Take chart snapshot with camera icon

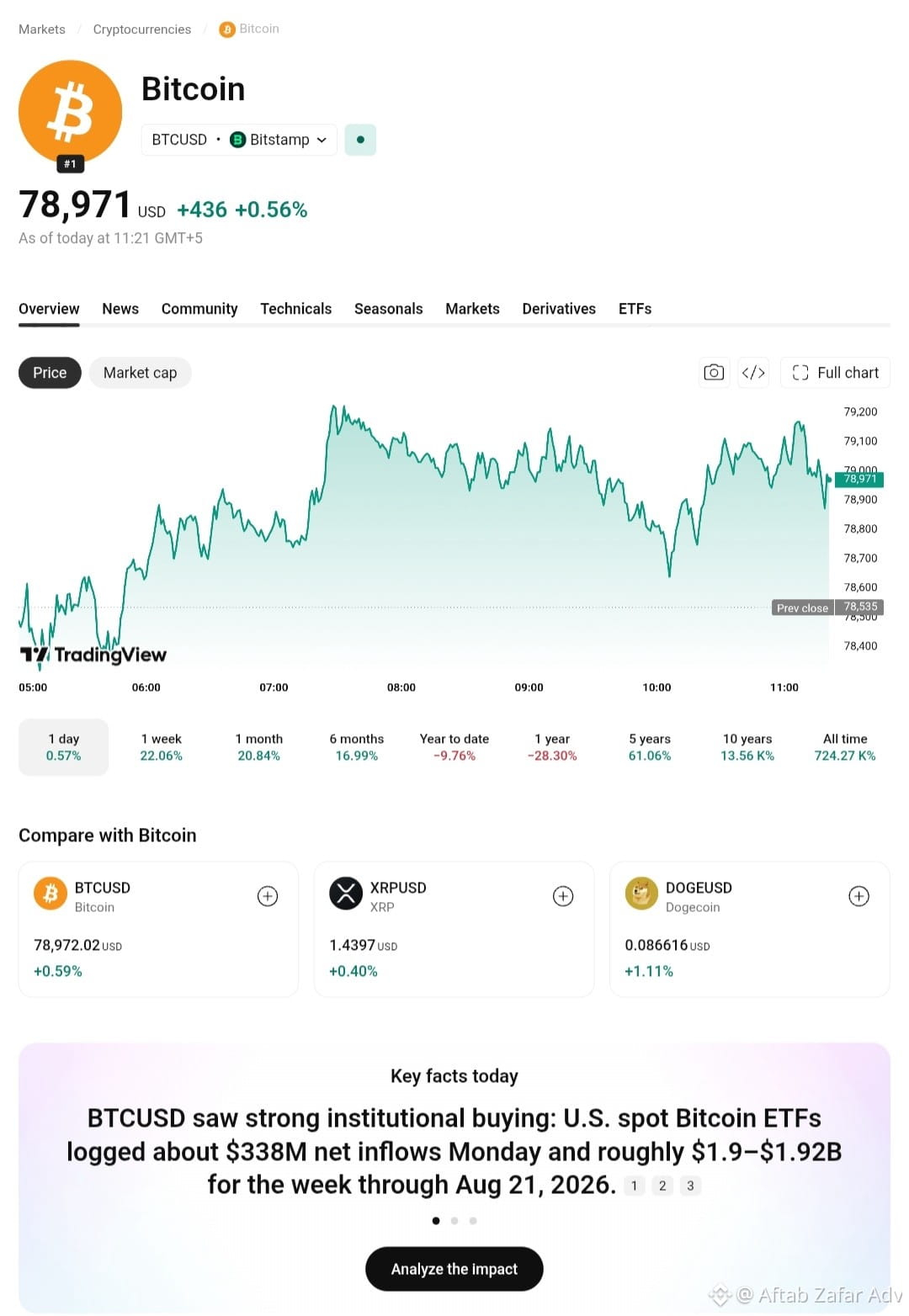[714, 373]
